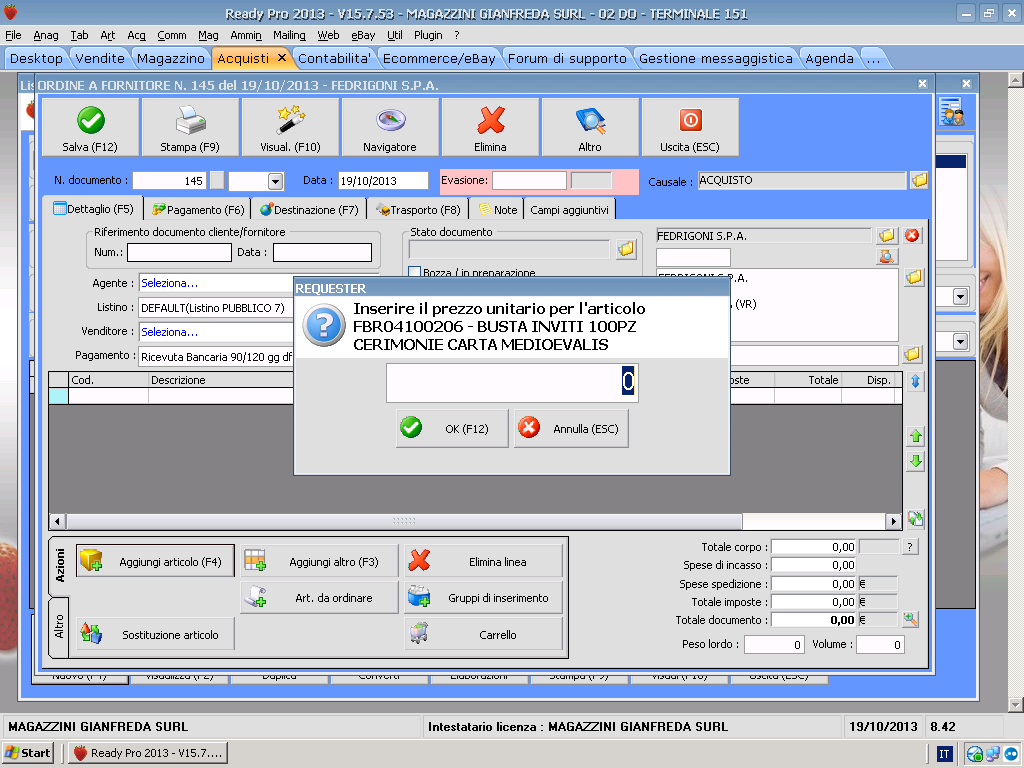Click the green move-row-up arrow

[x=915, y=437]
